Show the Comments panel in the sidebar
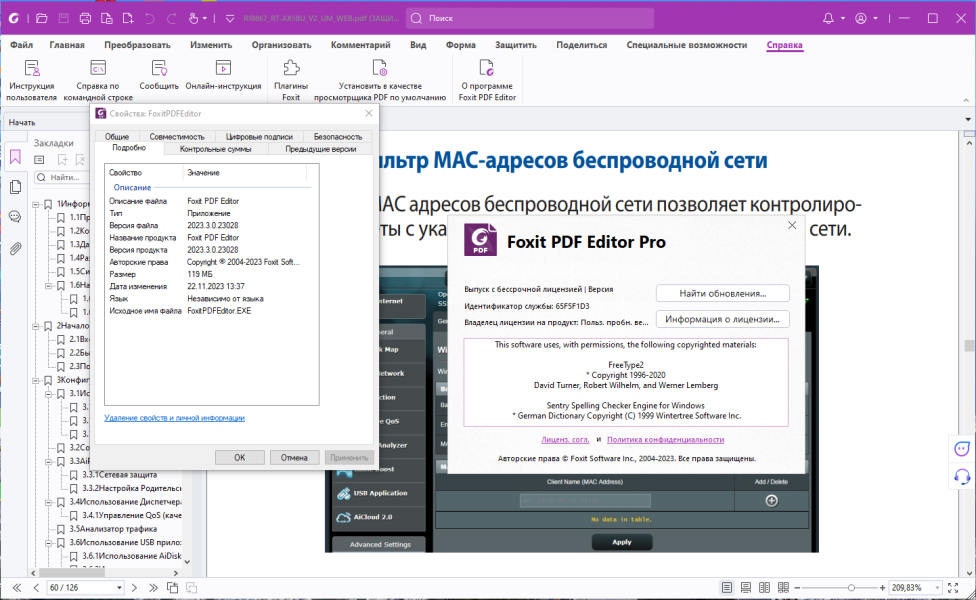Image resolution: width=976 pixels, height=600 pixels. click(x=16, y=217)
